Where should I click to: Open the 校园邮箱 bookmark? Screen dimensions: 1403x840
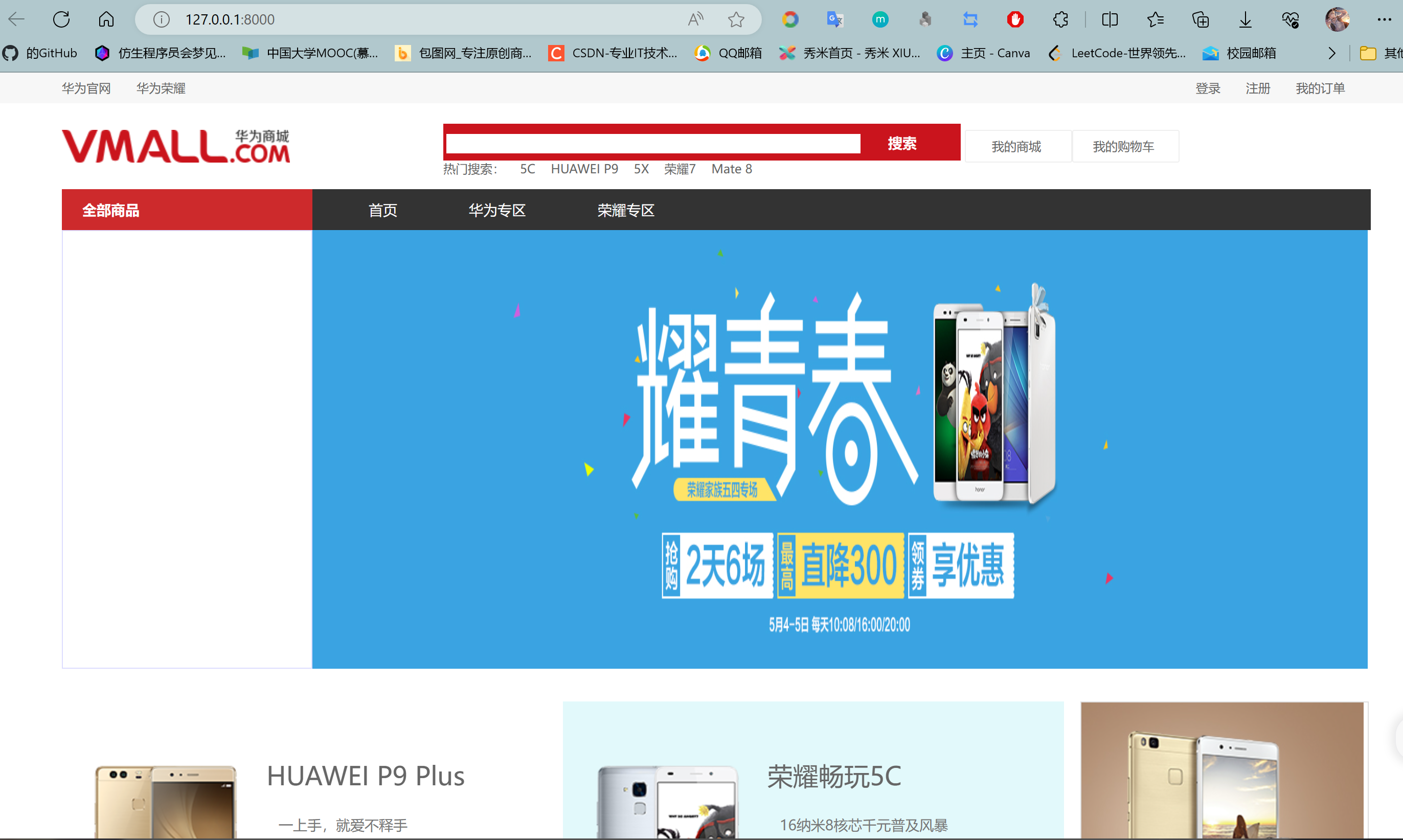(x=1239, y=53)
